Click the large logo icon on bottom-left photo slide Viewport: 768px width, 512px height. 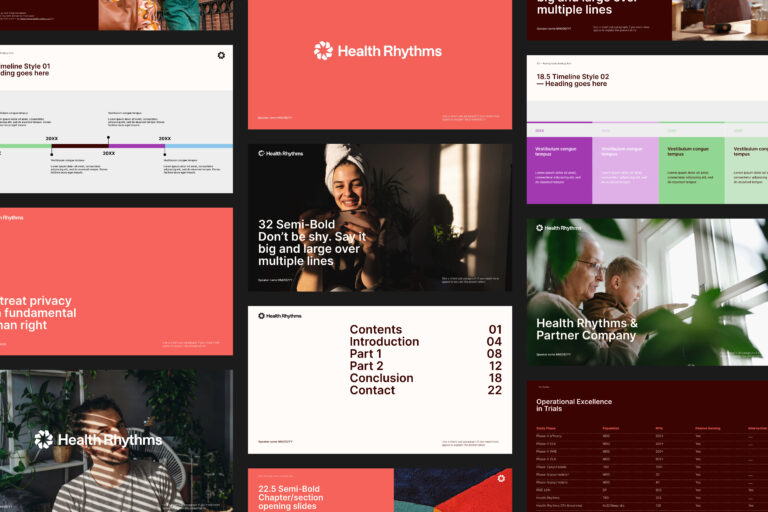pos(44,439)
